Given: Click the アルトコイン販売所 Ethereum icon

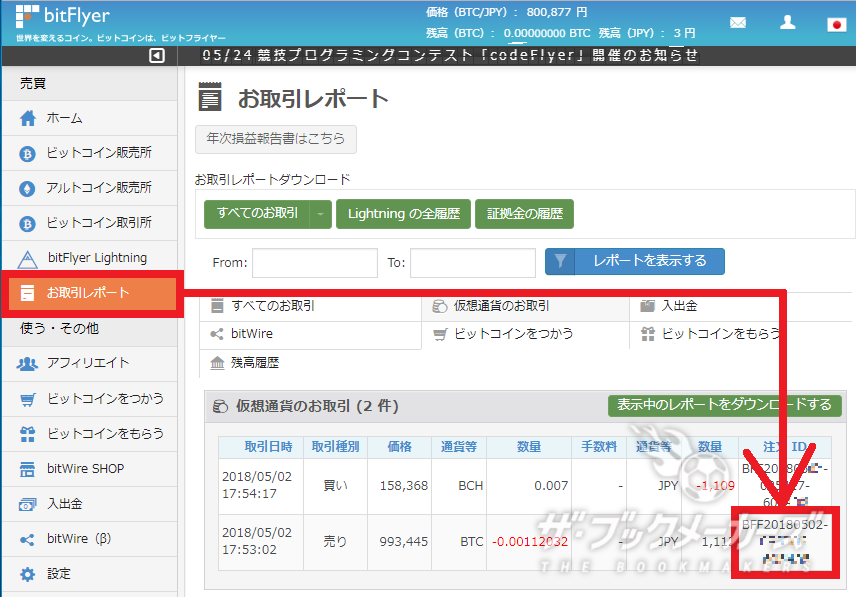Looking at the screenshot, I should point(27,188).
